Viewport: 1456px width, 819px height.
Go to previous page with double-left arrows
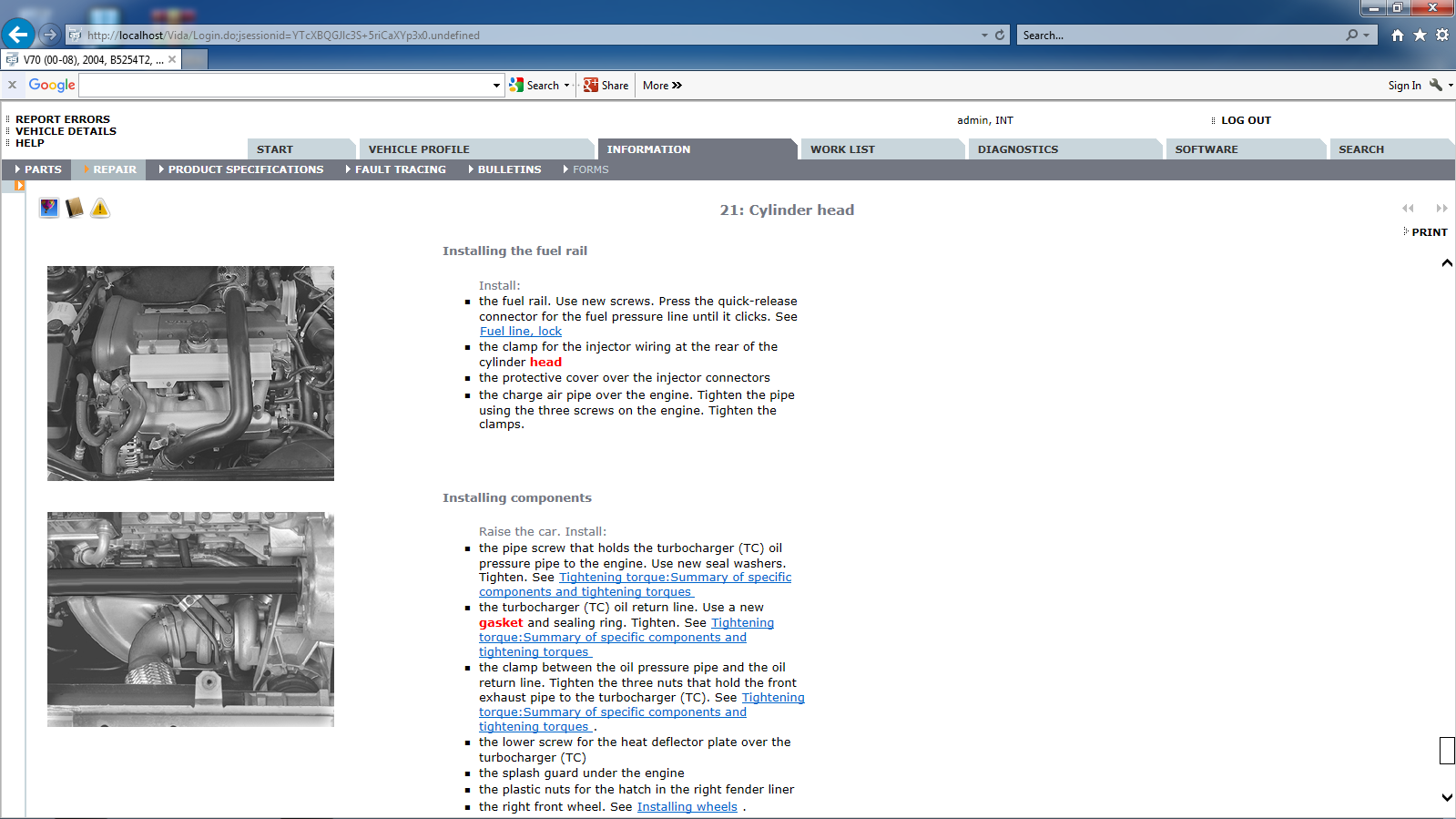pyautogui.click(x=1408, y=209)
